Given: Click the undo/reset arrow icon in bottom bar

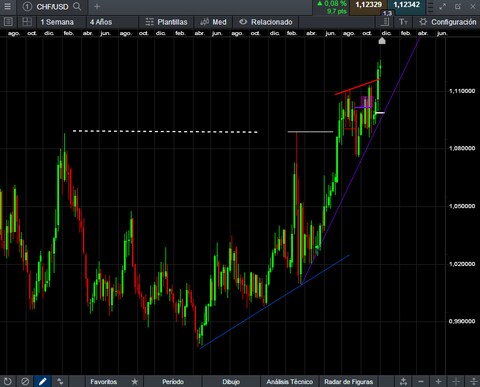Looking at the screenshot, I should (x=7, y=381).
